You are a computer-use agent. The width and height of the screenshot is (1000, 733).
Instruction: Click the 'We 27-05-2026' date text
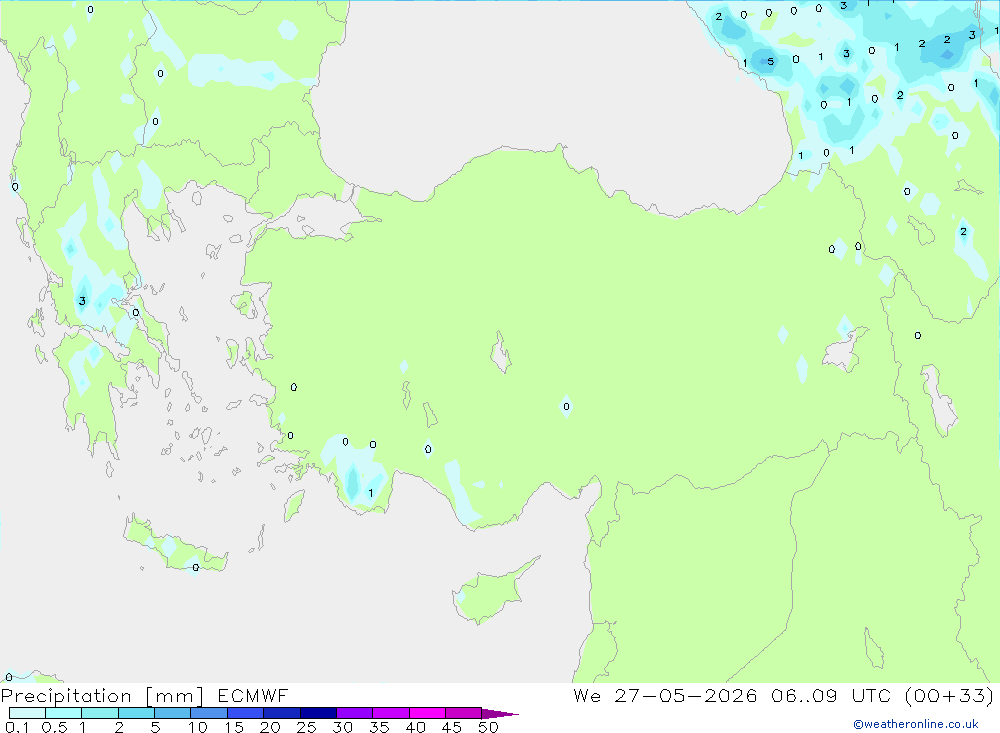(x=665, y=696)
